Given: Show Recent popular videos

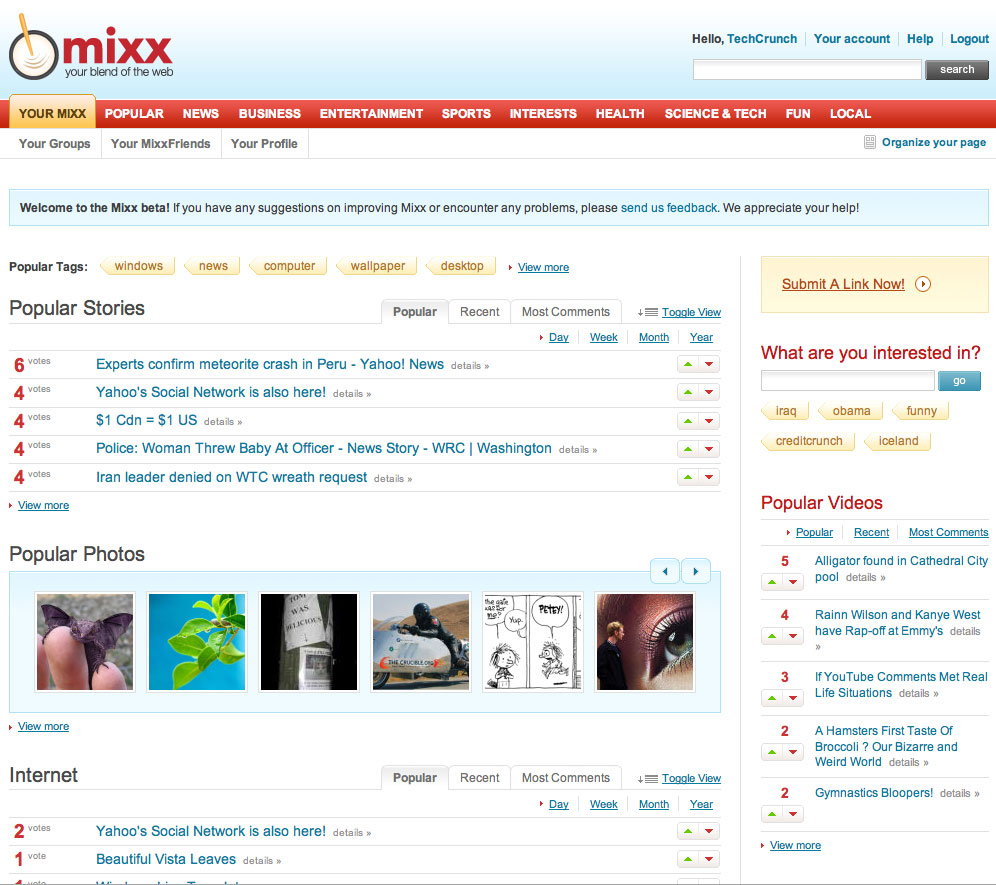Looking at the screenshot, I should (871, 532).
